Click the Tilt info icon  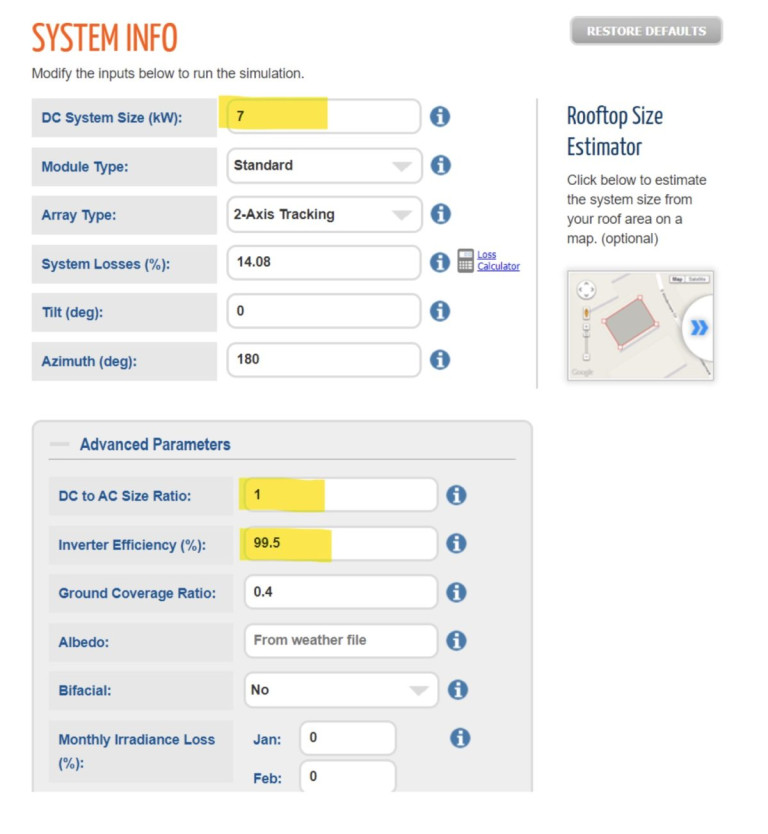coord(439,311)
